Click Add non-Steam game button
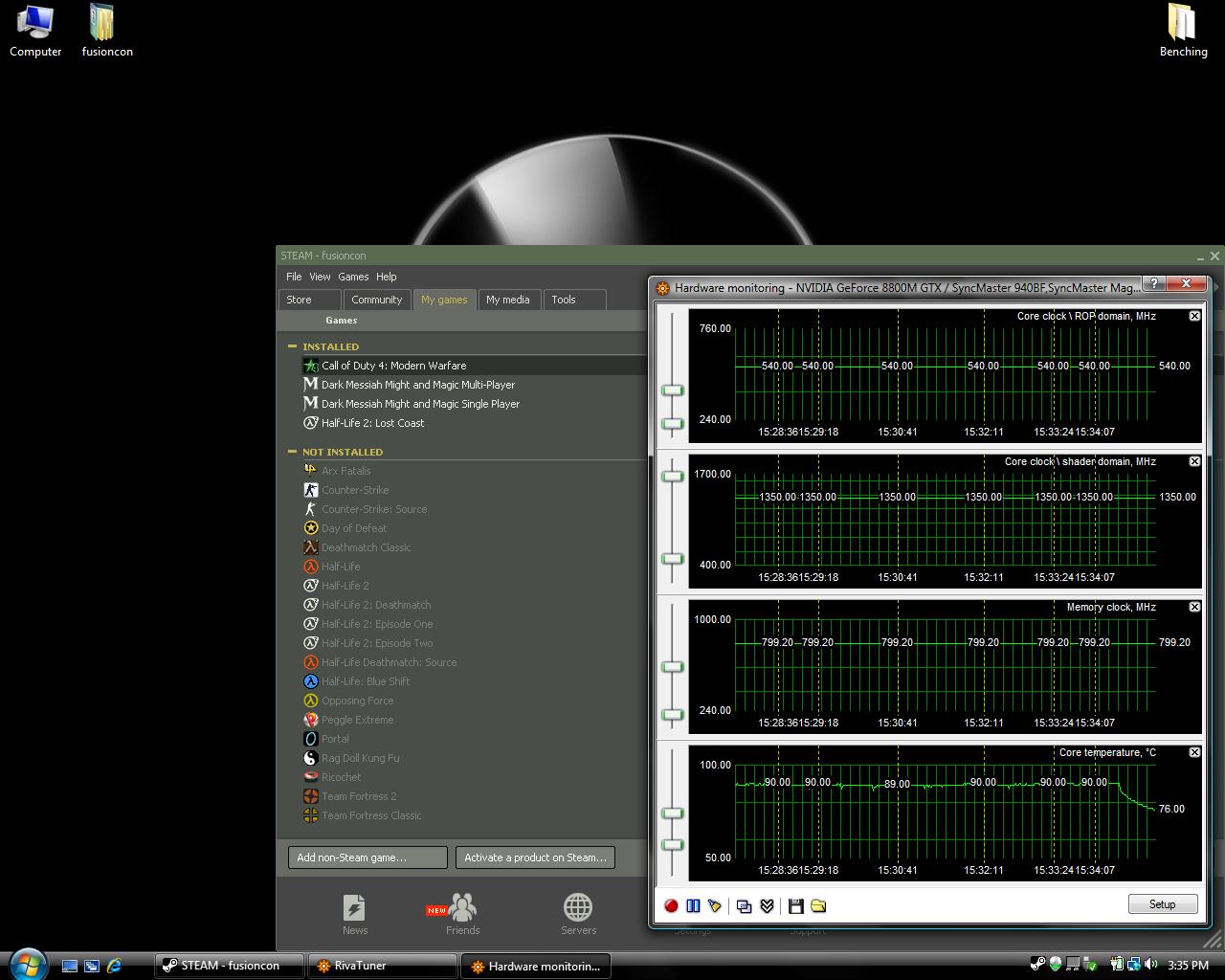This screenshot has width=1225, height=980. pos(367,857)
